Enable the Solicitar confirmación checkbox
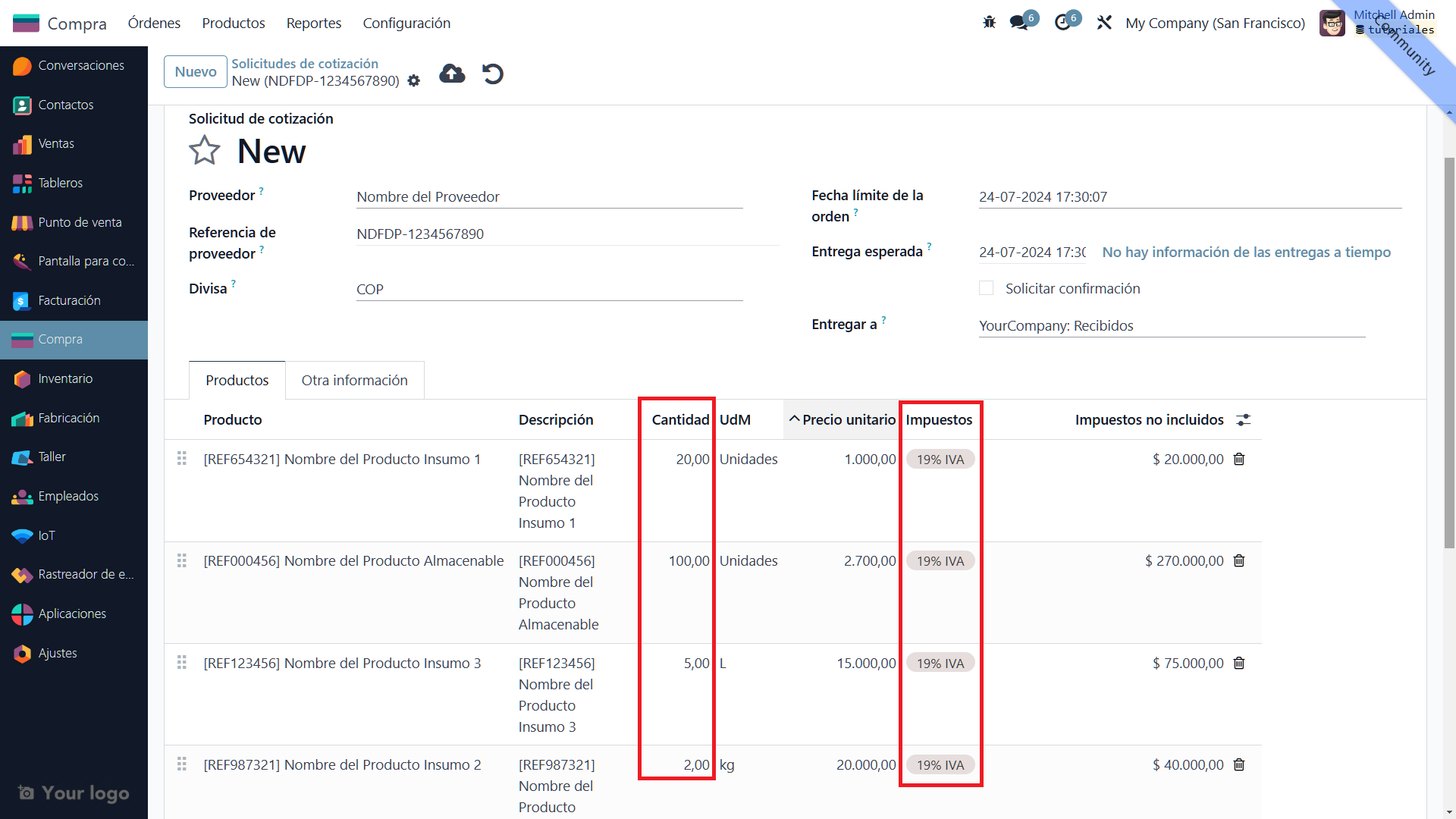This screenshot has width=1456, height=819. (x=986, y=288)
